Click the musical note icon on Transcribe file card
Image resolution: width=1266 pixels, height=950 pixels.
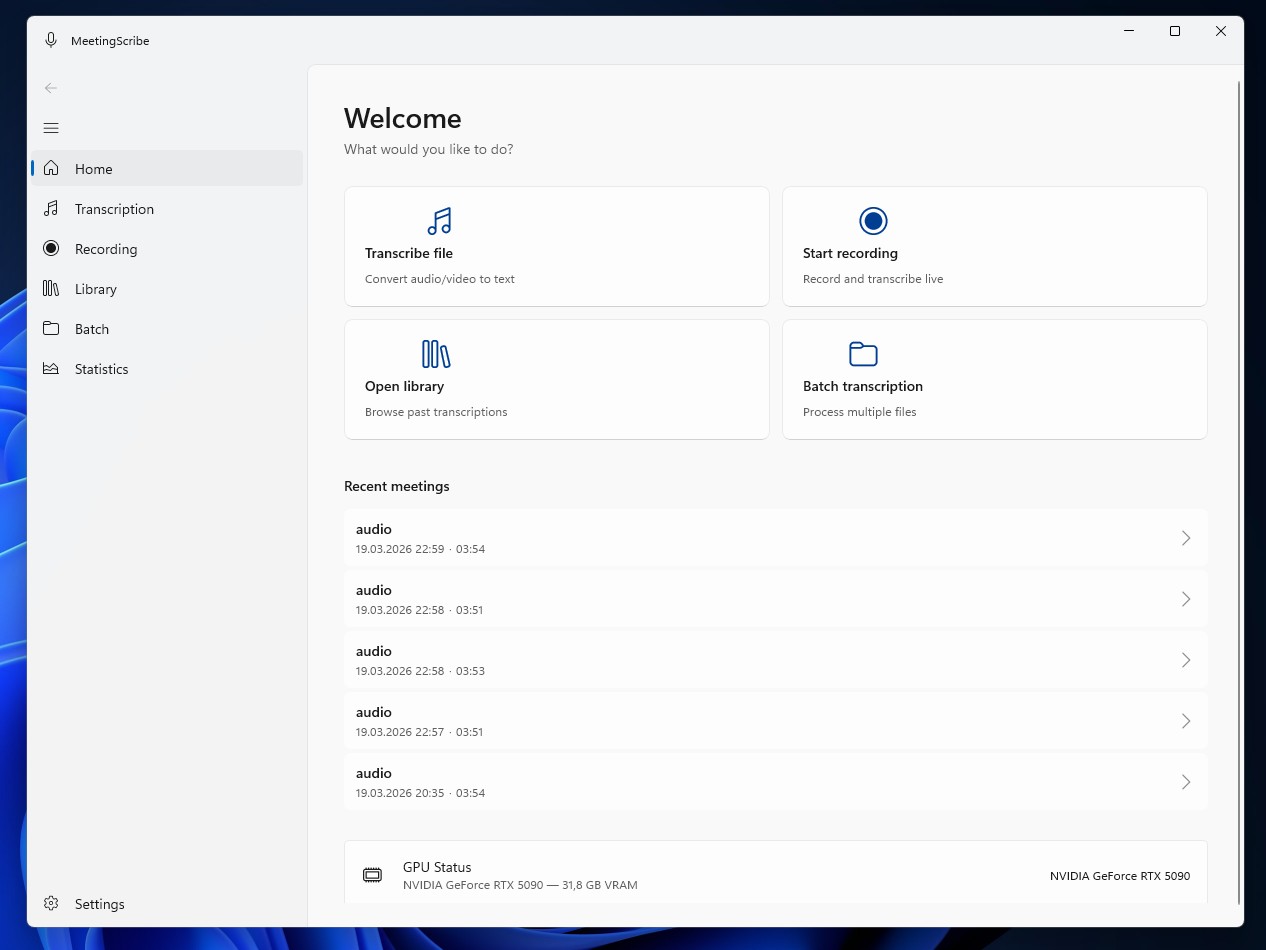click(x=438, y=221)
